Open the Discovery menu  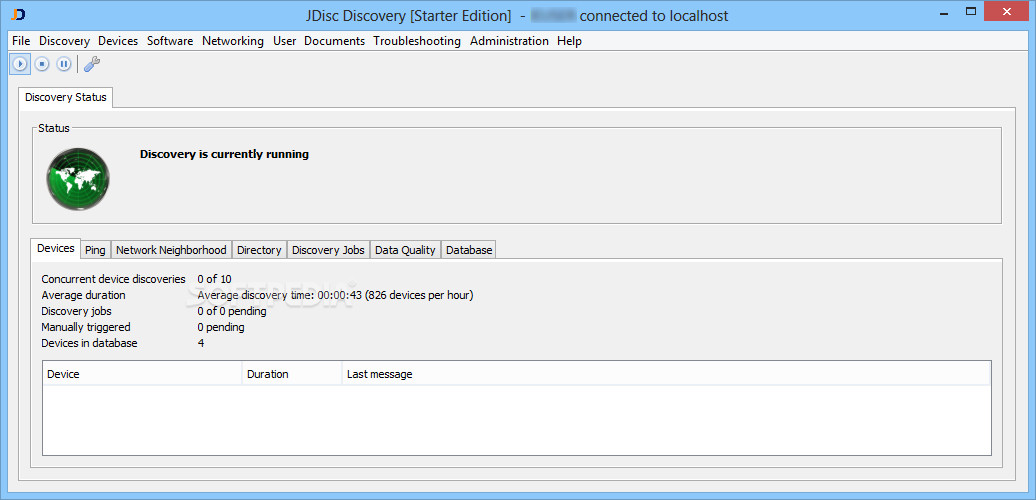tap(64, 41)
